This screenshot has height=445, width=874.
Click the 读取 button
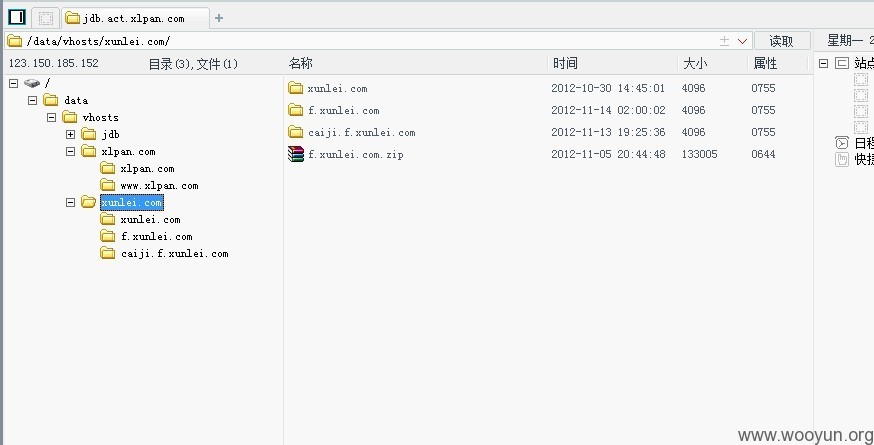coord(781,41)
